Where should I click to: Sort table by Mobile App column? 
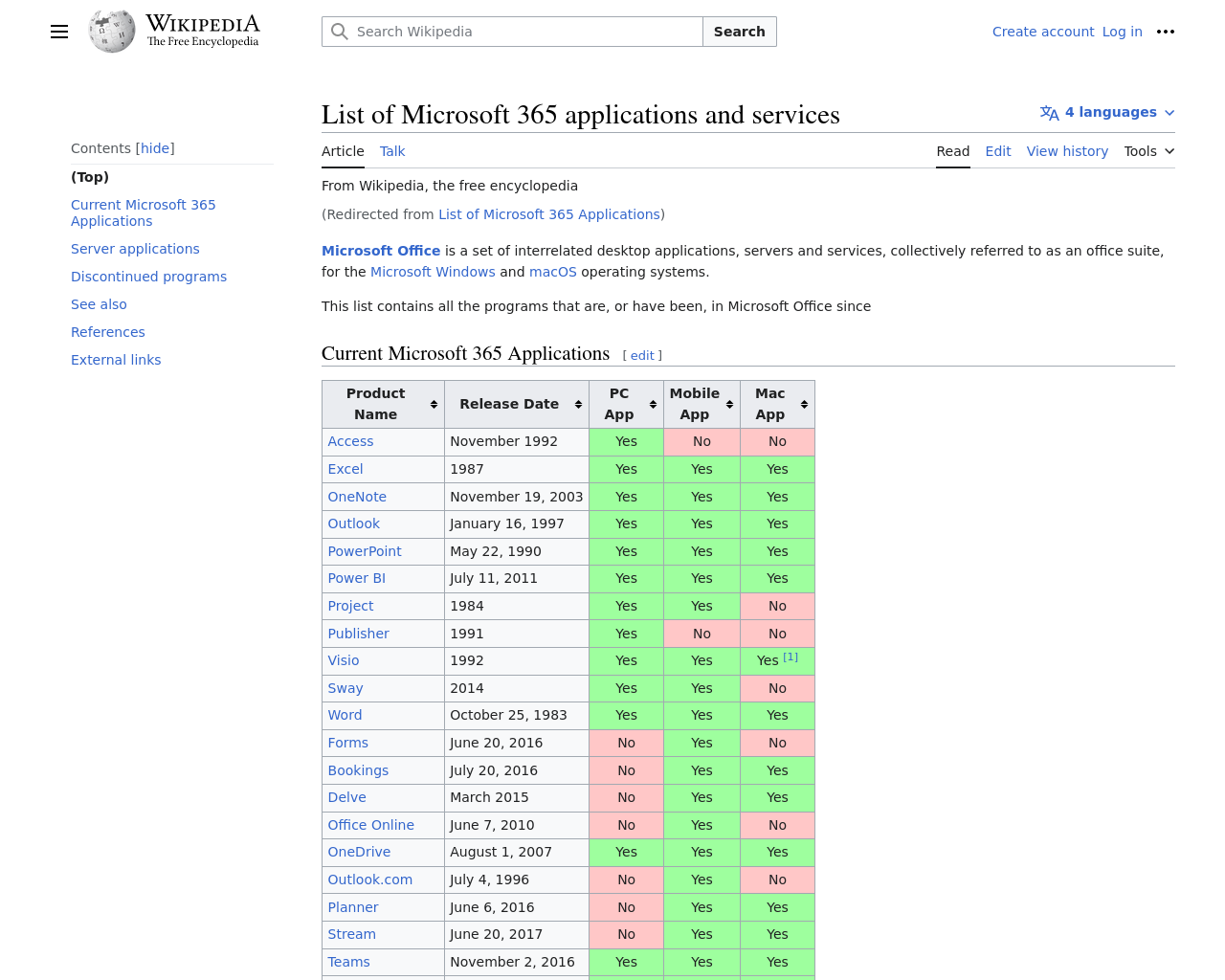coord(702,404)
